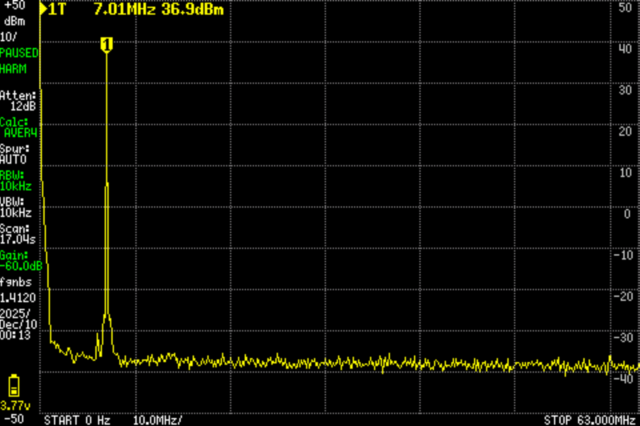640x426 pixels.
Task: Open the Scan 17.04s sweep time setting
Action: point(18,234)
